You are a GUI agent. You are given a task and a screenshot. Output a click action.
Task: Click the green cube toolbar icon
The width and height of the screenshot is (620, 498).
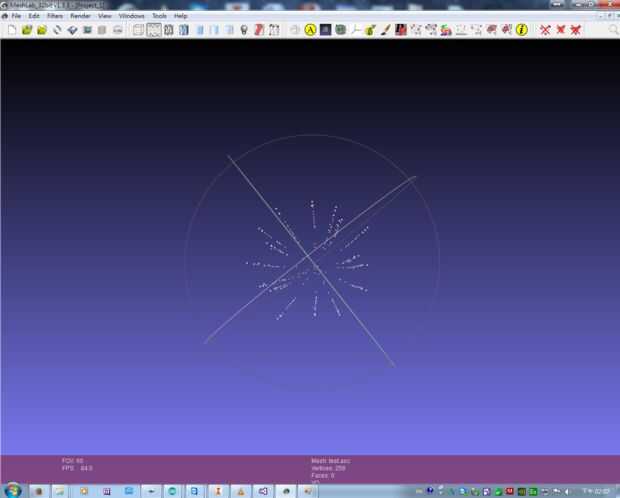(x=340, y=30)
